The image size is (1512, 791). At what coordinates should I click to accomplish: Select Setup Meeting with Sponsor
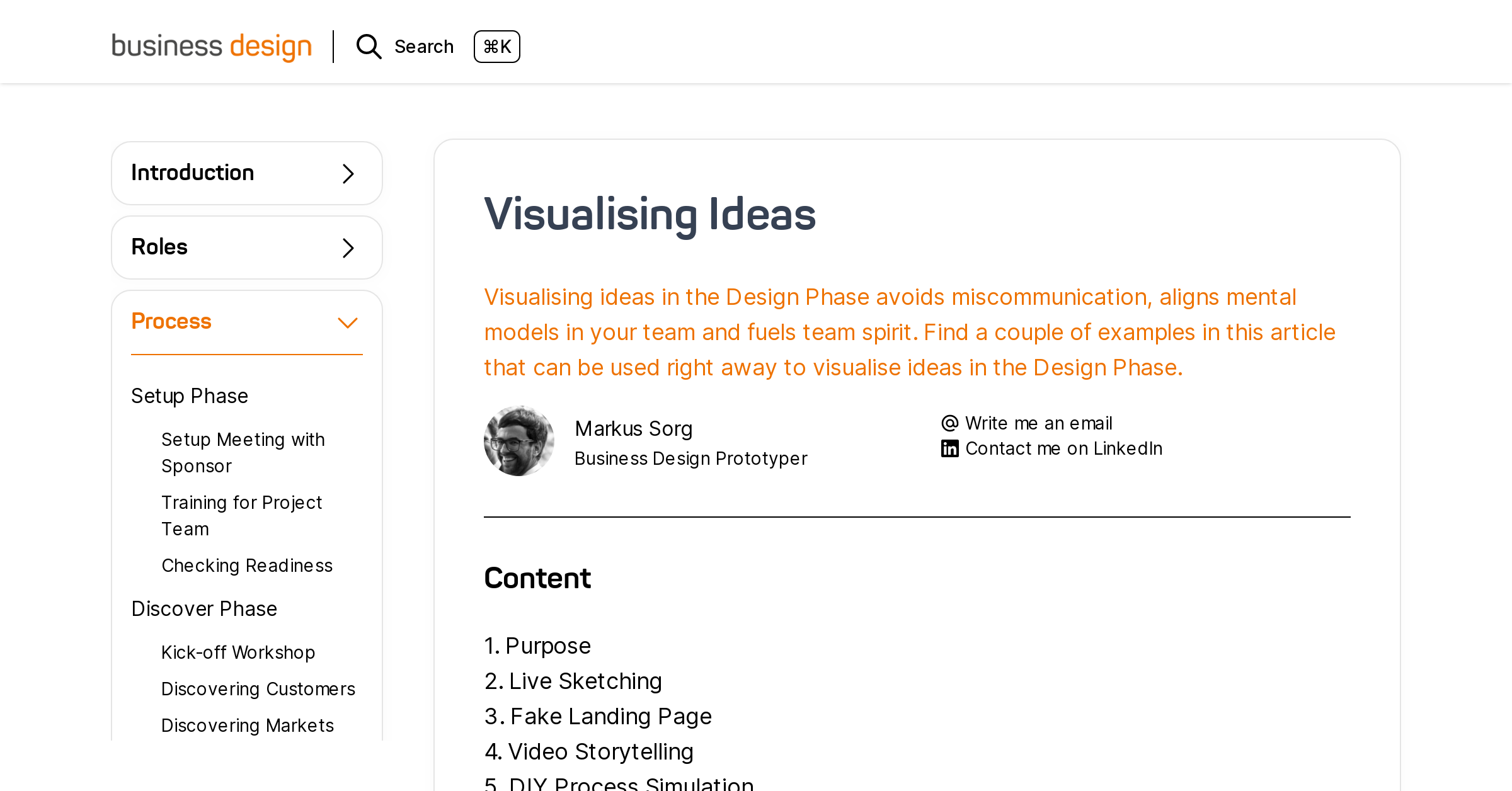pos(243,452)
